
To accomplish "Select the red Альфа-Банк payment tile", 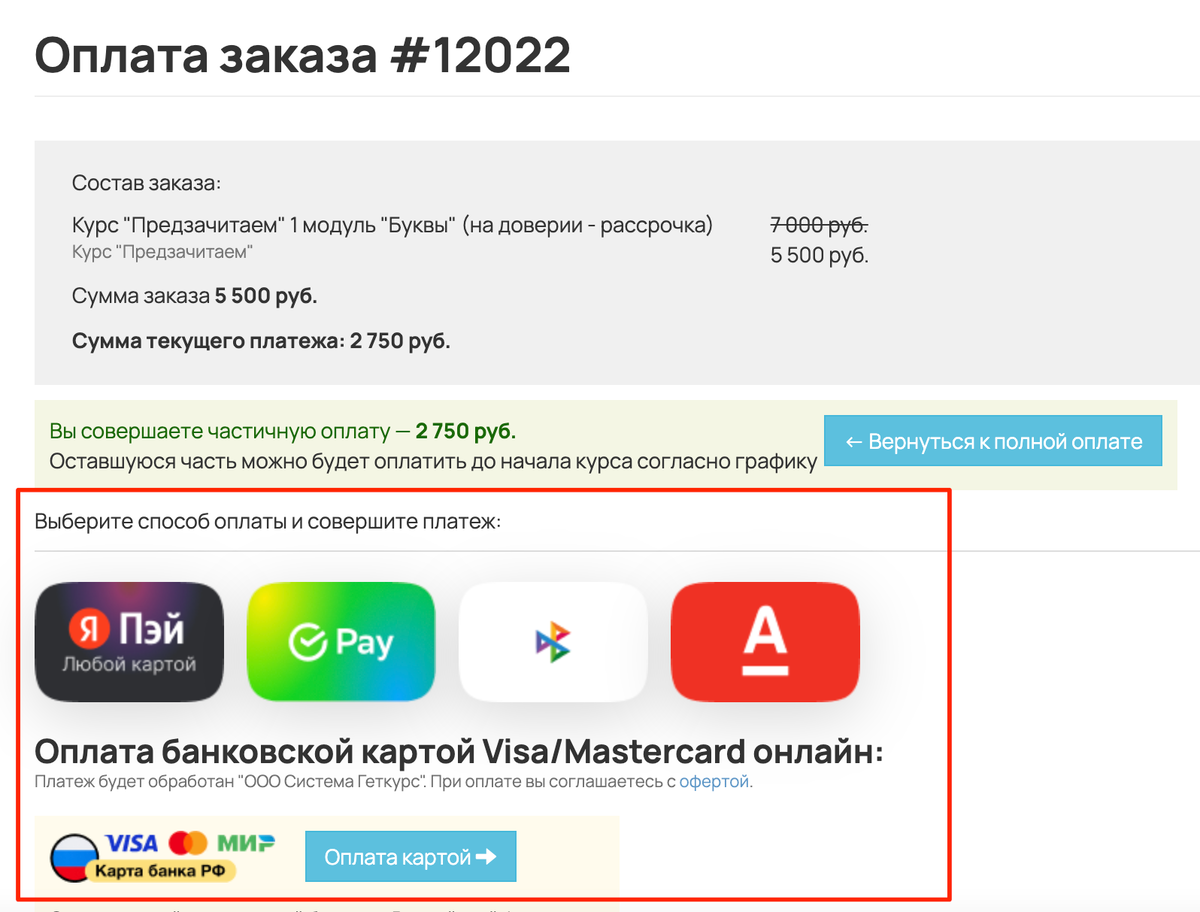I will click(765, 641).
